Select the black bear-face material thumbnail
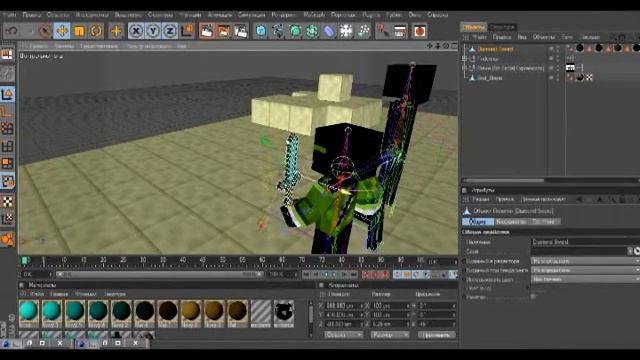 point(284,313)
